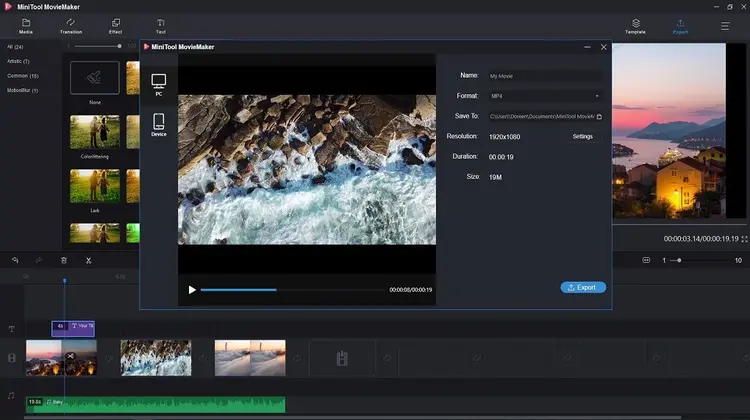Click the Export button in the dialog

(583, 287)
